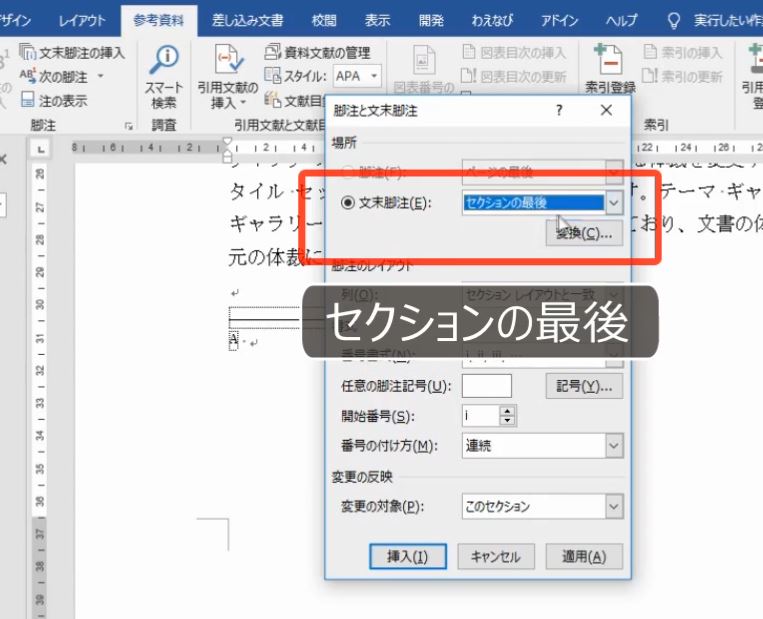Open 資料文献の管理 (Manage Sources)
Image resolution: width=763 pixels, height=619 pixels.
[318, 52]
